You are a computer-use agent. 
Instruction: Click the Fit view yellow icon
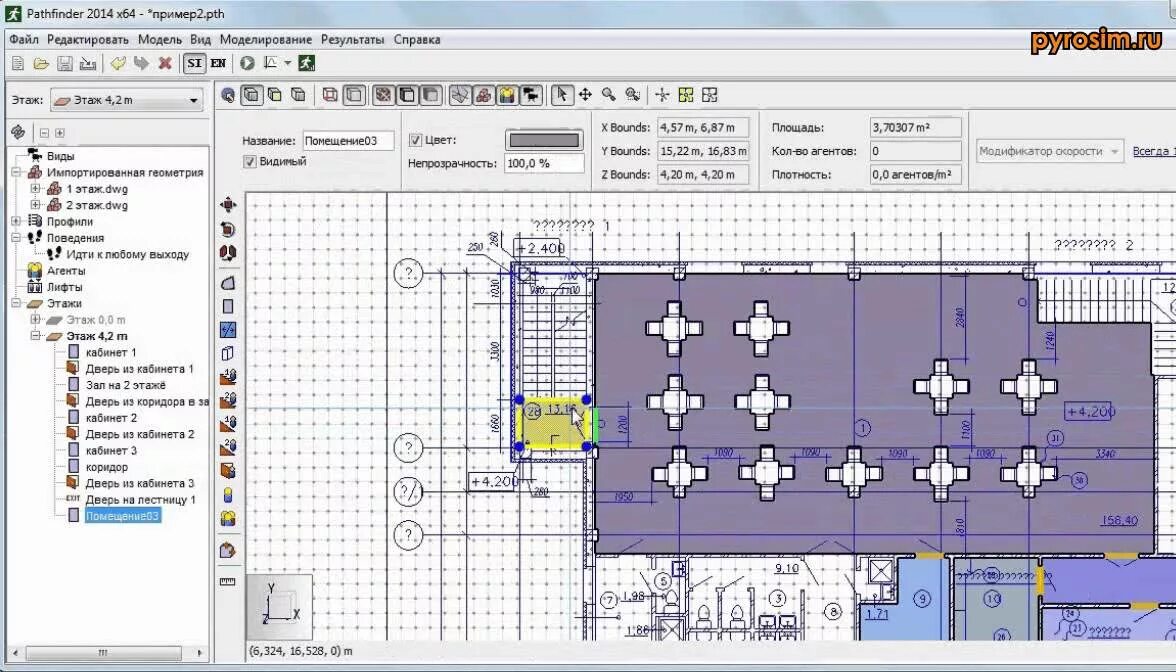click(686, 94)
